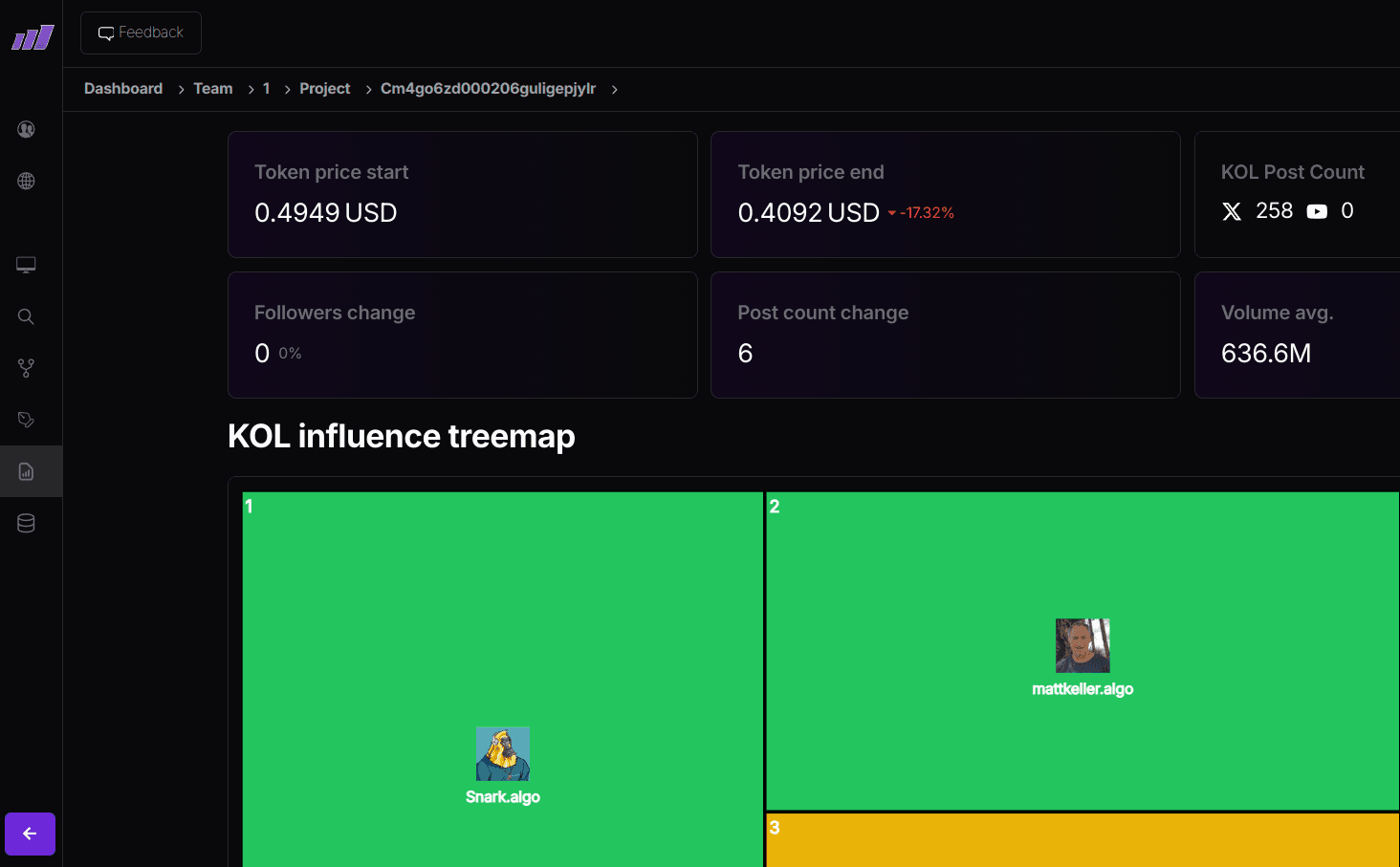The width and height of the screenshot is (1400, 867).
Task: Click the Post count change label
Action: 823,313
